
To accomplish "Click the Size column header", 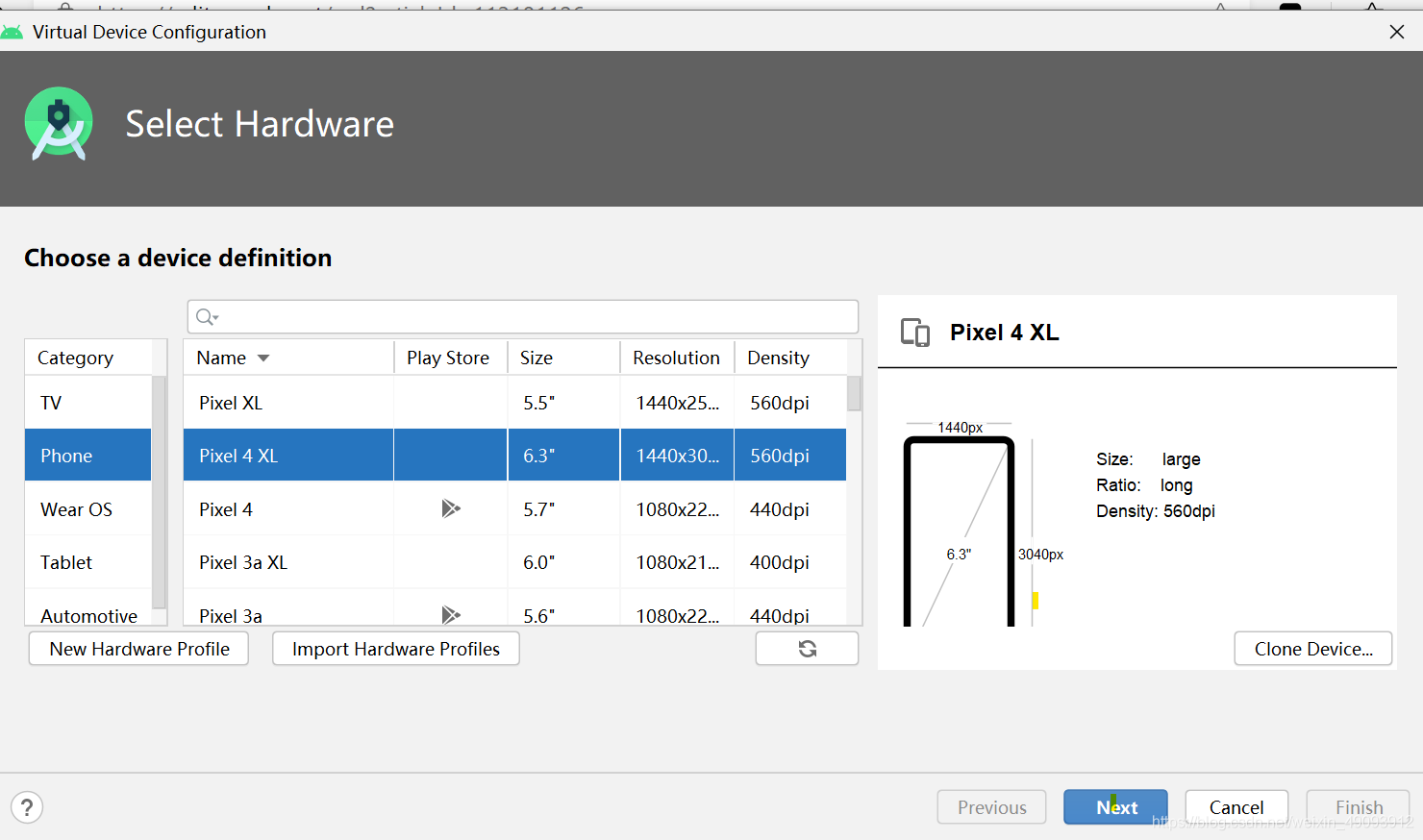I will (x=563, y=358).
